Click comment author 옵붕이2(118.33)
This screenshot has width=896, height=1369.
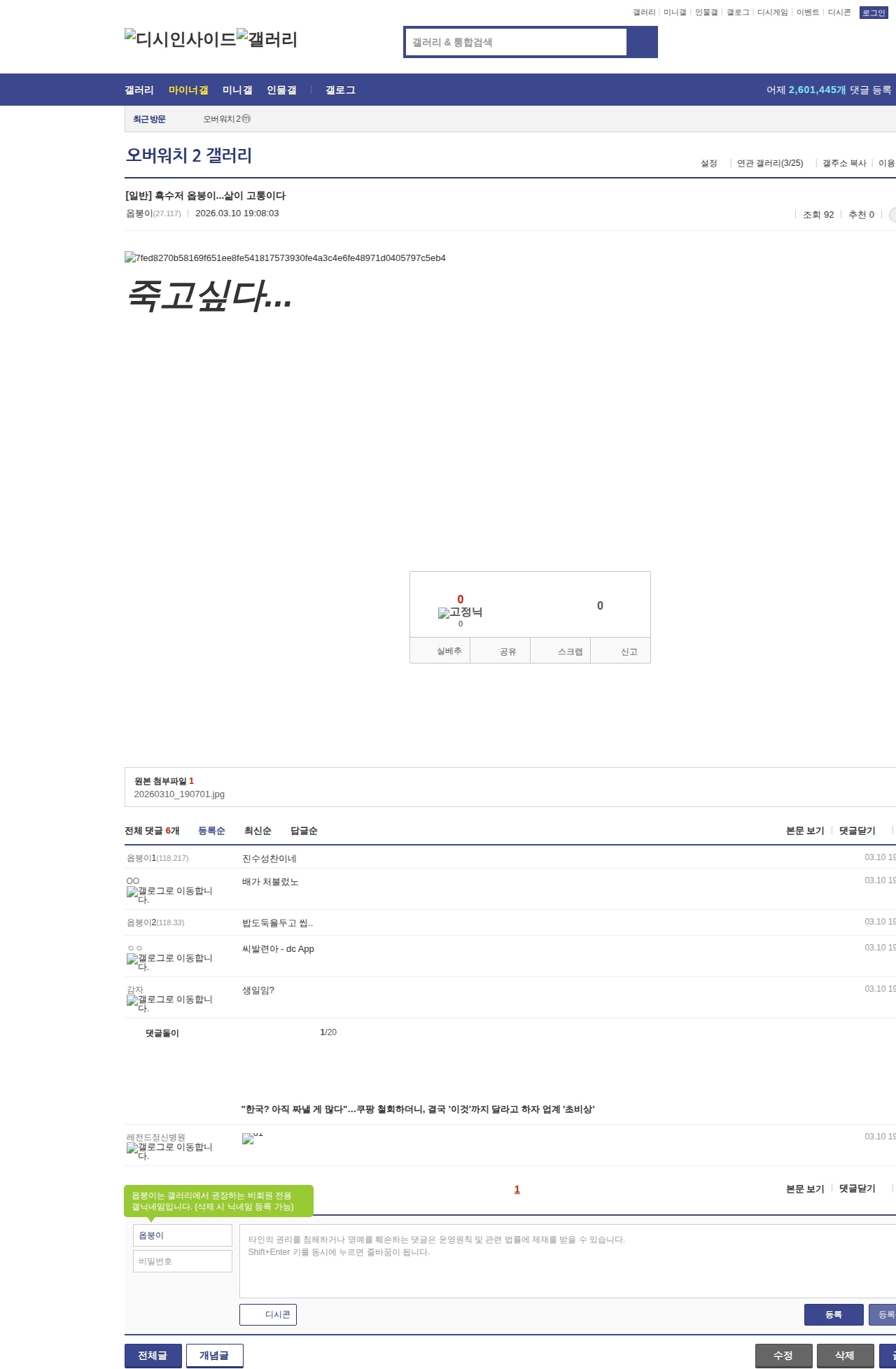point(155,922)
